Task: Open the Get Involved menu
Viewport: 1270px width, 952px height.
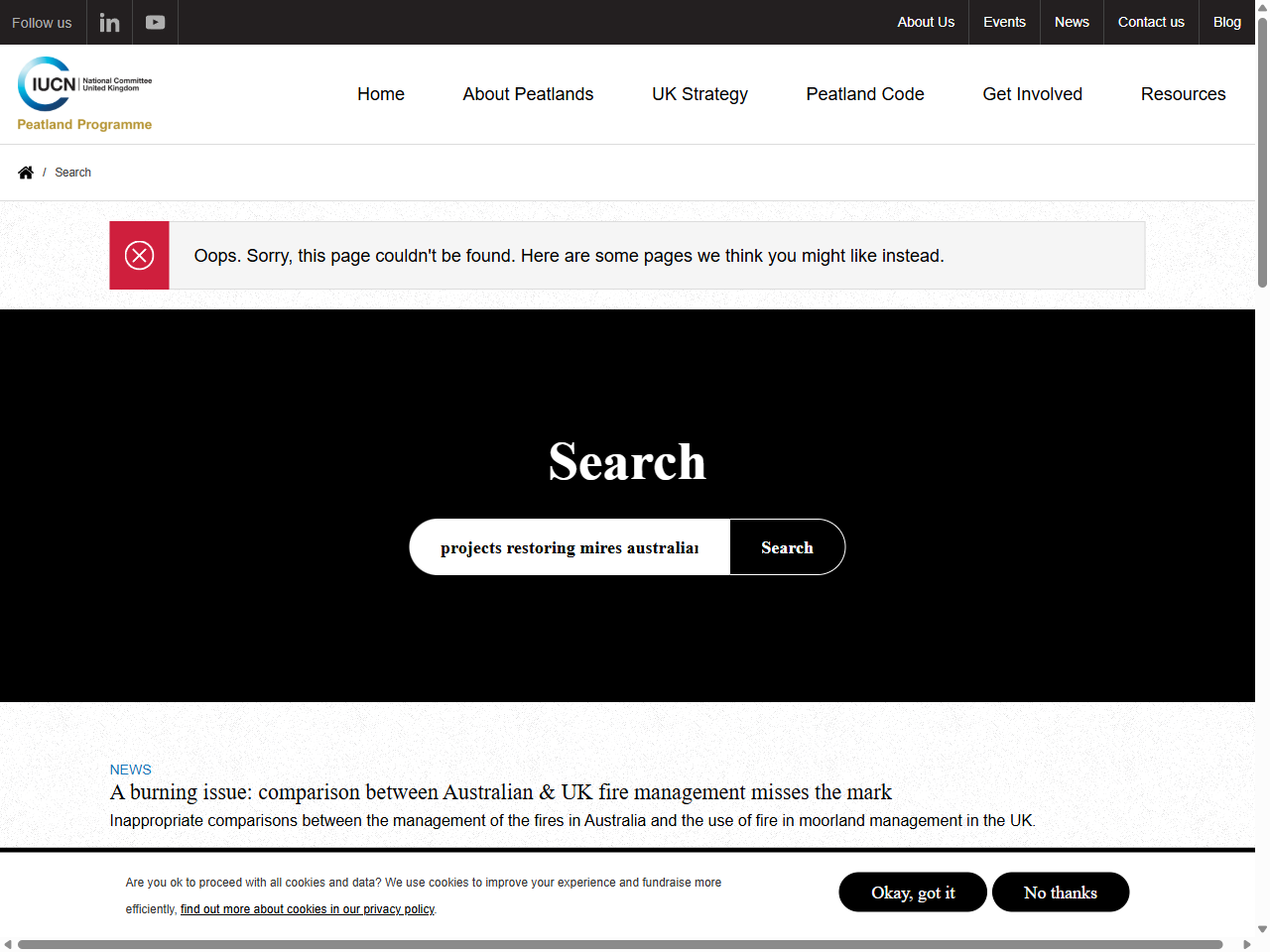Action: pyautogui.click(x=1032, y=94)
